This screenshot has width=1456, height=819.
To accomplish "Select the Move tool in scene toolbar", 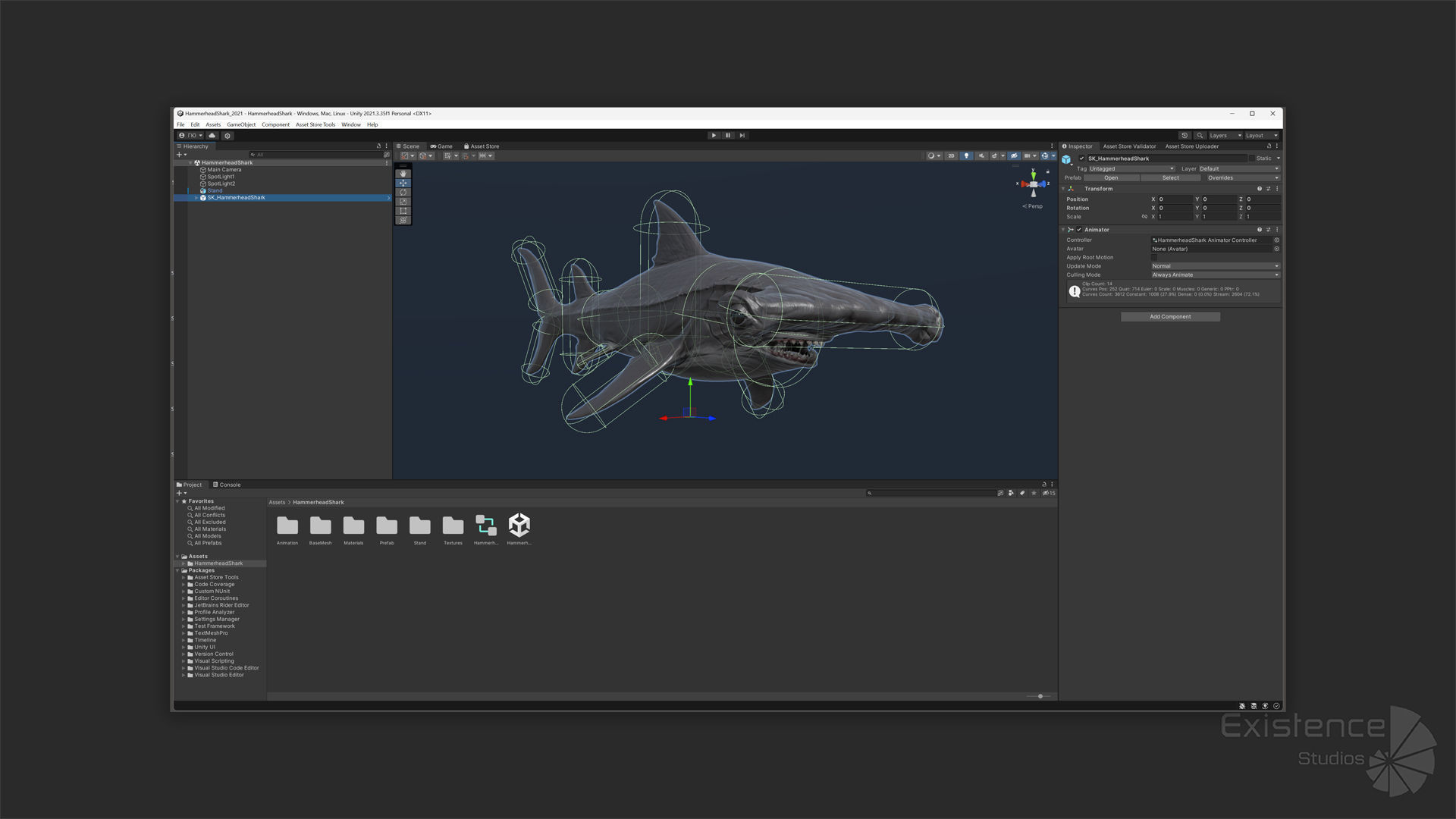I will [x=403, y=184].
